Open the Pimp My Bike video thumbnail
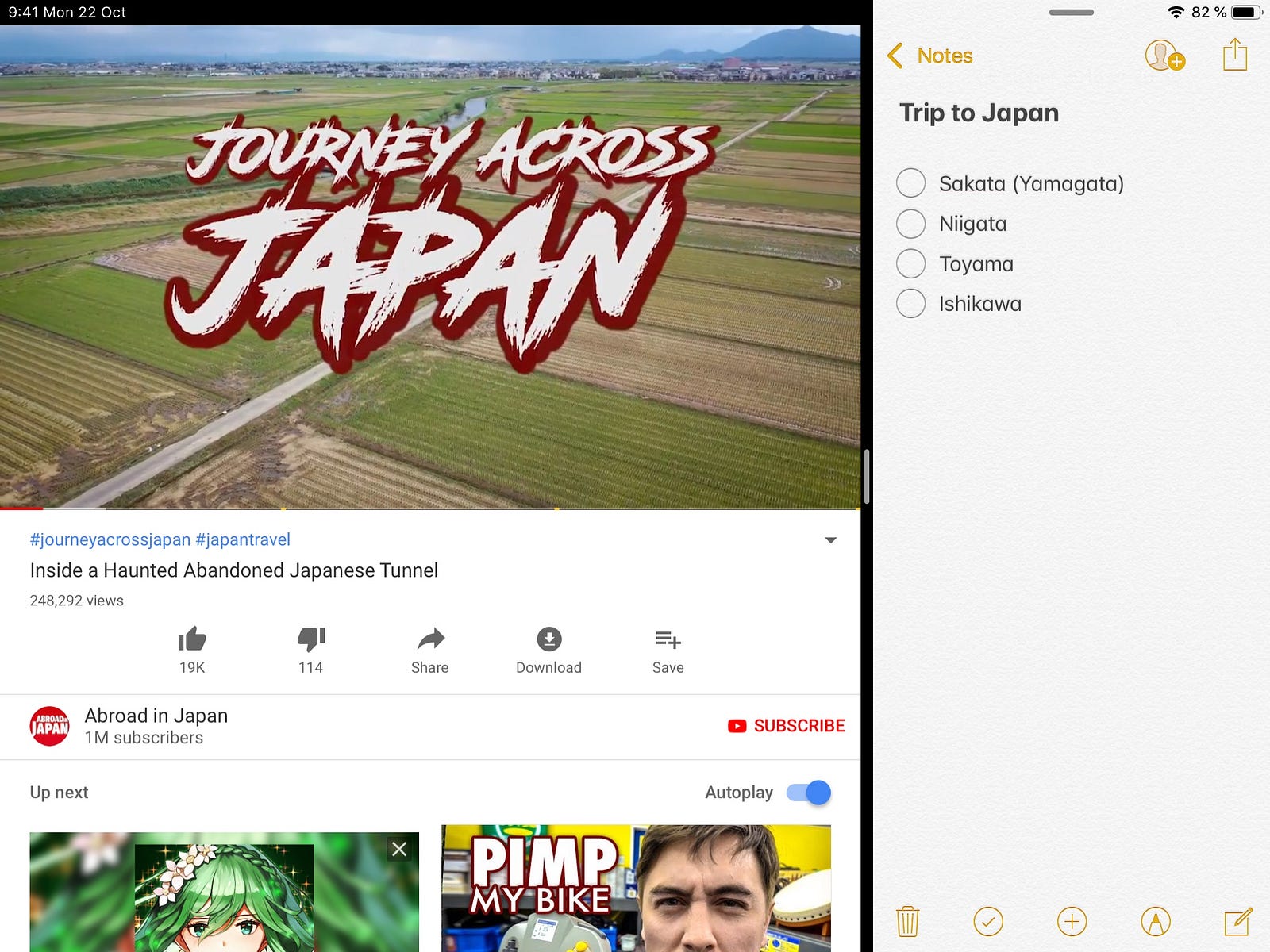Screen dimensions: 1270x952 tap(637, 889)
